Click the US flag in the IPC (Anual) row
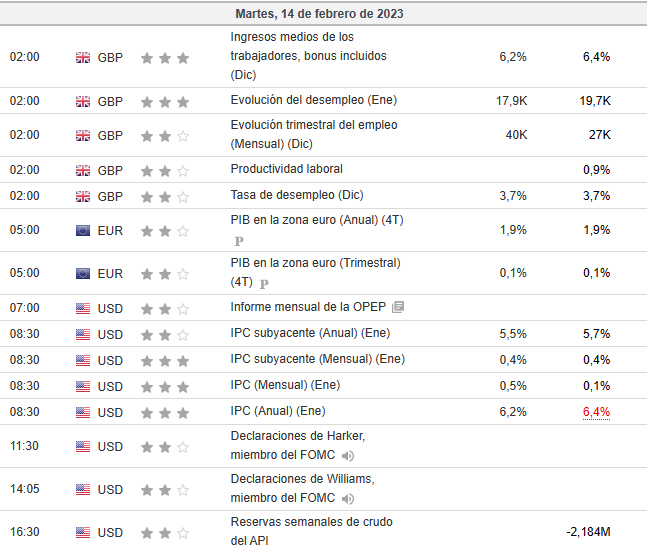Viewport: 647px width, 550px height. (x=83, y=412)
